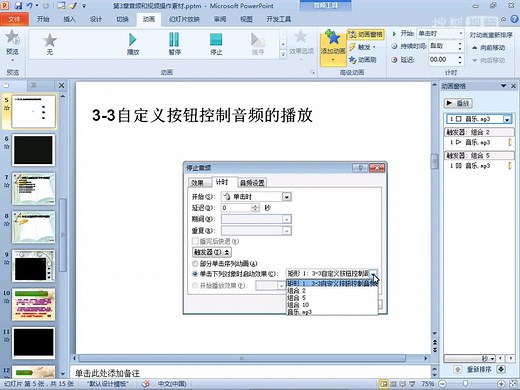Expand the animation gallery More arrow
The height and width of the screenshot is (390, 520).
(x=283, y=54)
